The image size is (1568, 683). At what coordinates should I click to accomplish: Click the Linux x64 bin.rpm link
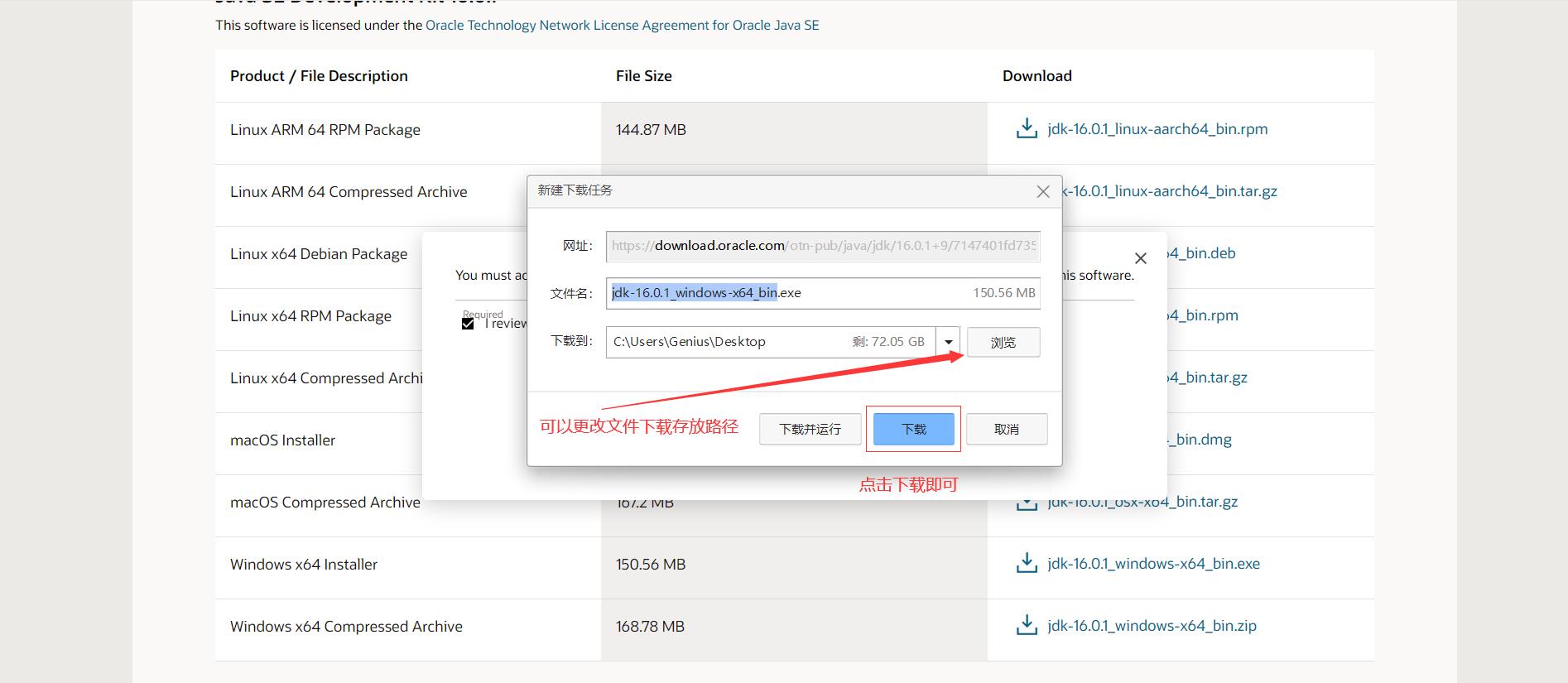pos(1203,315)
